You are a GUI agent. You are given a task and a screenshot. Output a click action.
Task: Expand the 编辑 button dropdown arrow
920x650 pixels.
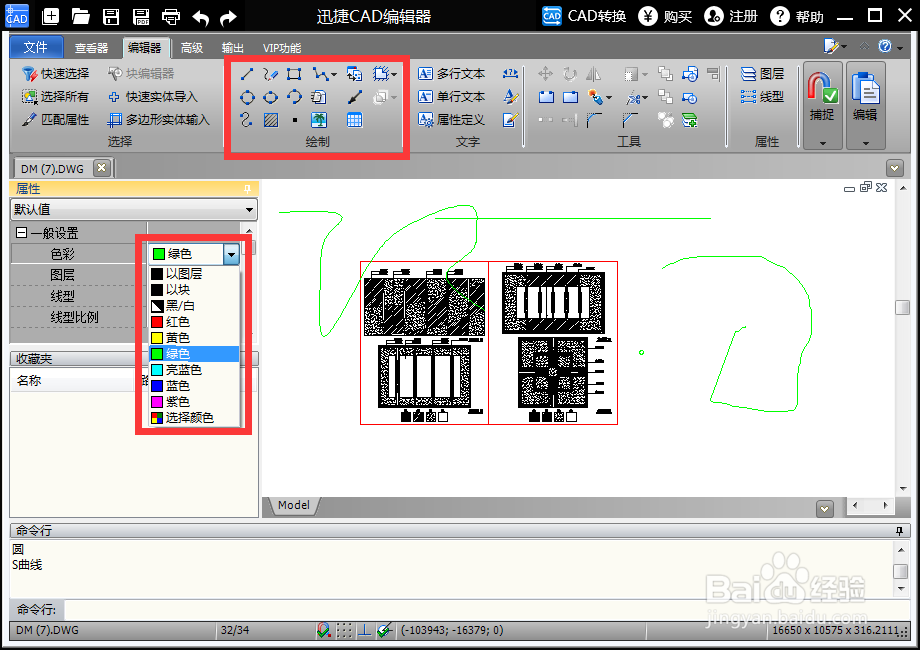[x=865, y=143]
